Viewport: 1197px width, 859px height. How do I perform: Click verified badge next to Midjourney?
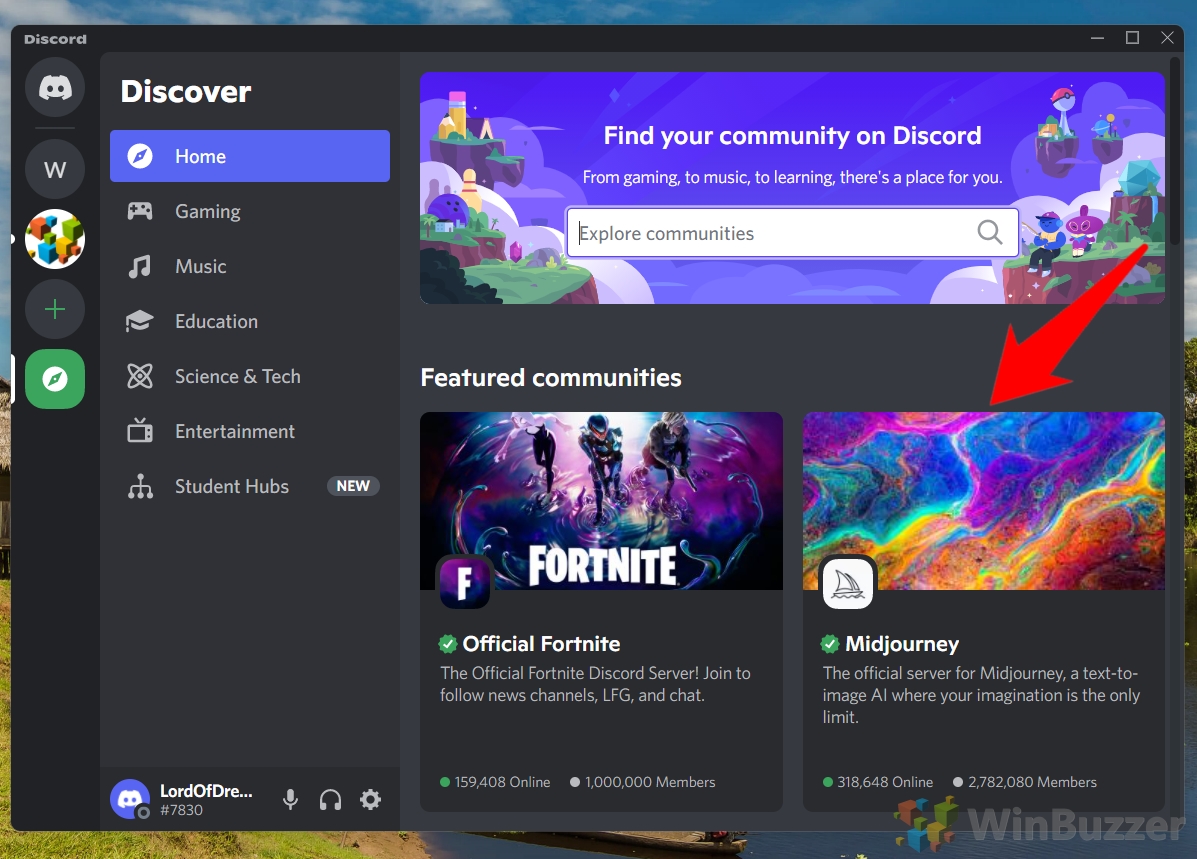point(831,644)
